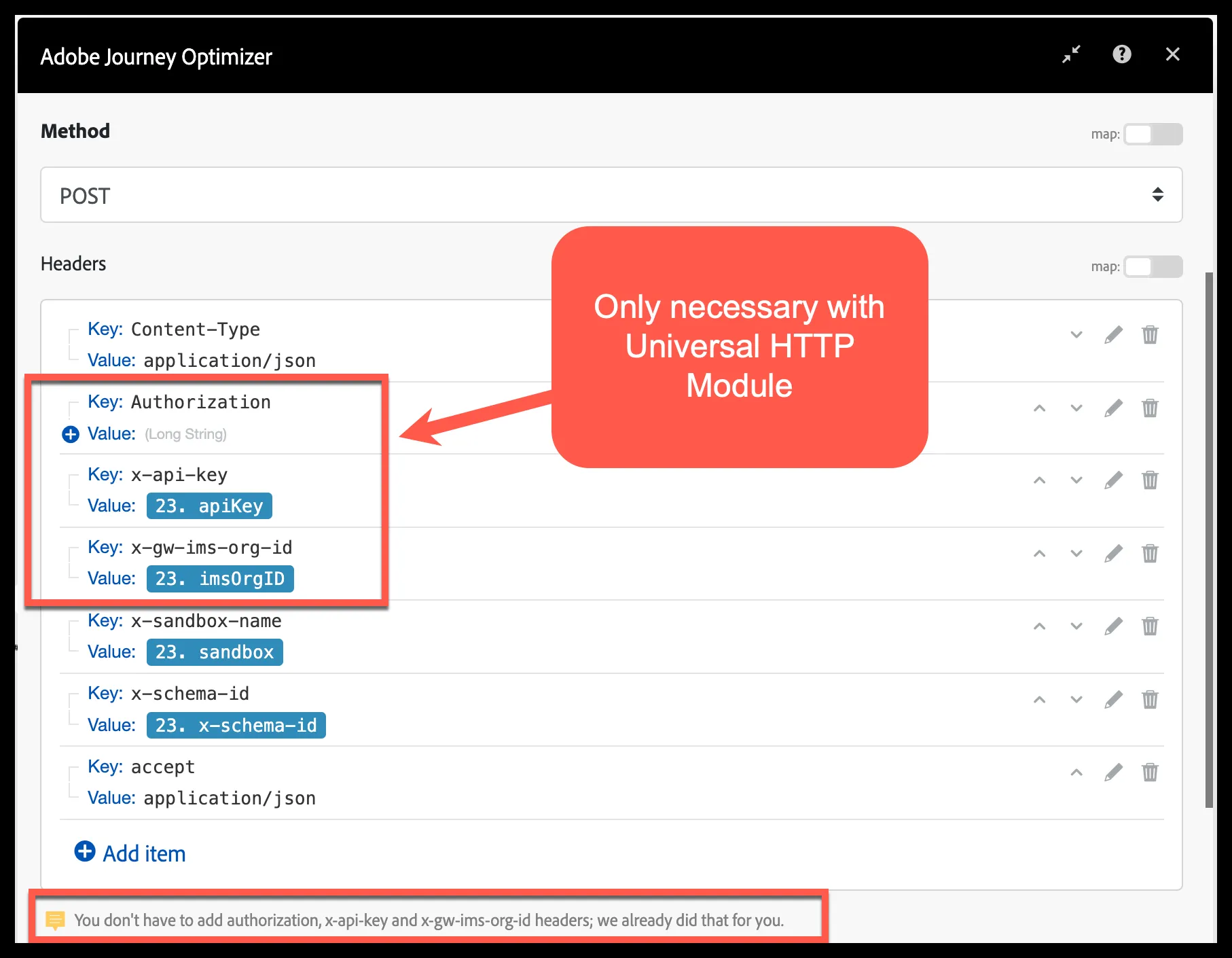Edit the accept header
The image size is (1232, 958).
(x=1113, y=772)
